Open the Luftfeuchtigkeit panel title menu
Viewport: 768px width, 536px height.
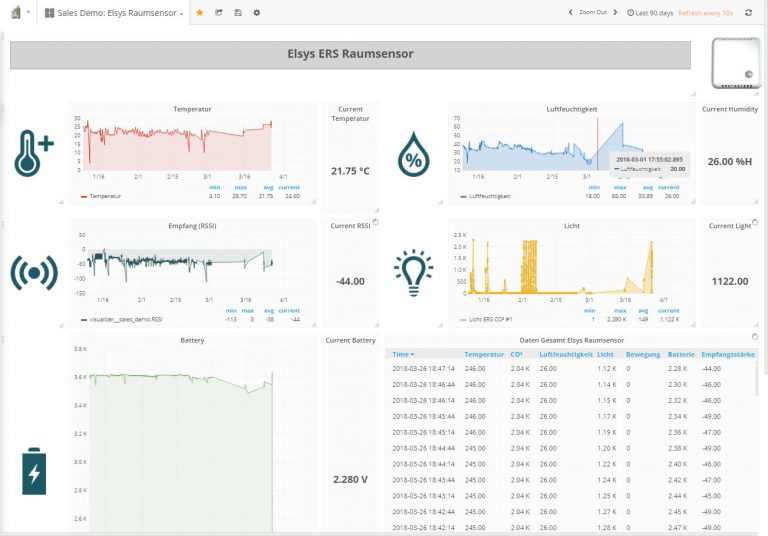tap(572, 109)
